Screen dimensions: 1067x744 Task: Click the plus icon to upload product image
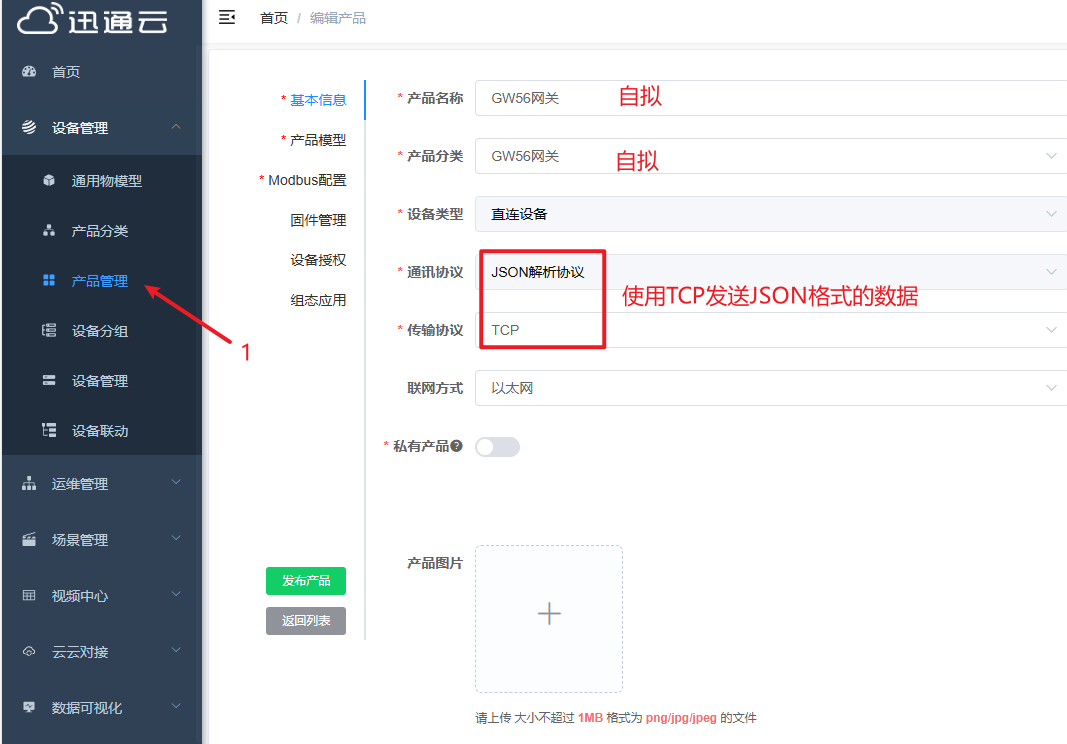pos(549,614)
